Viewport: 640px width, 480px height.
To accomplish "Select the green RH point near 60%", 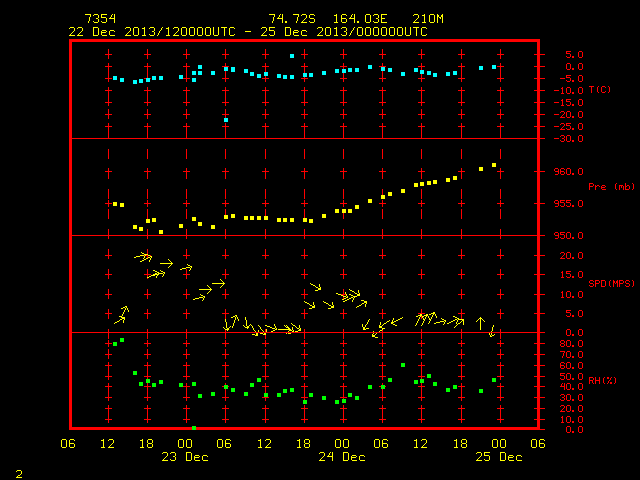I will point(403,365).
